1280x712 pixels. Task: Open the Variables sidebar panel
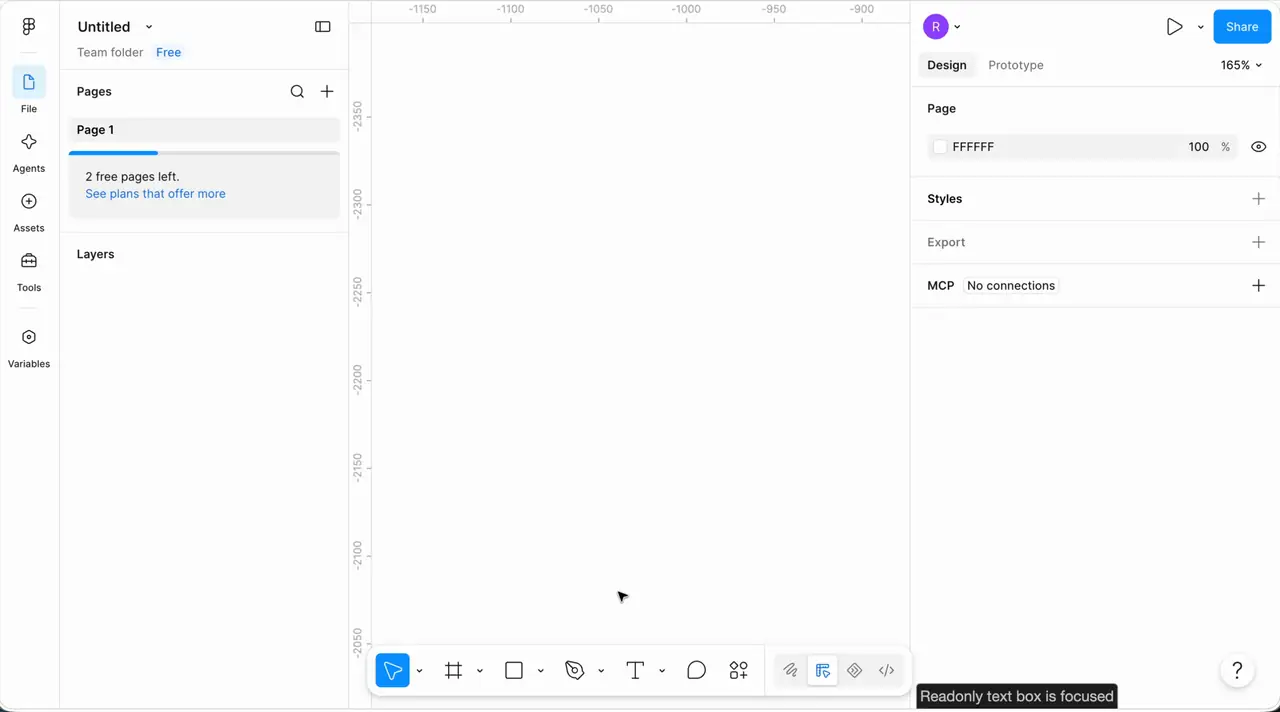(29, 346)
